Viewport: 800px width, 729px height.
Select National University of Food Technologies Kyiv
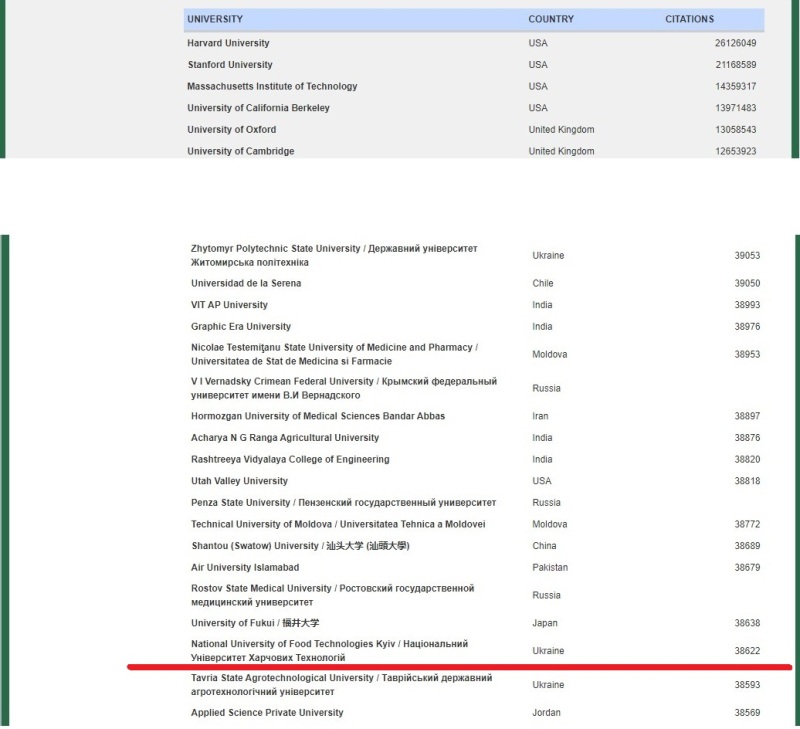[330, 651]
